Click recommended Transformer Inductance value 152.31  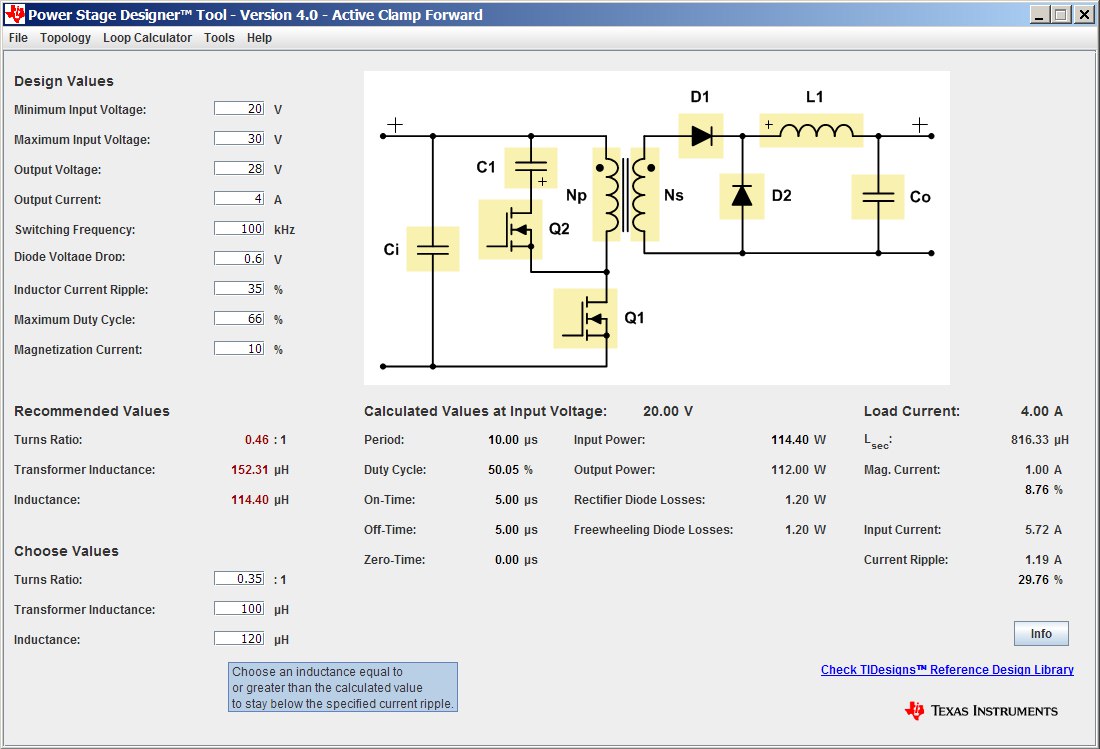[x=250, y=470]
